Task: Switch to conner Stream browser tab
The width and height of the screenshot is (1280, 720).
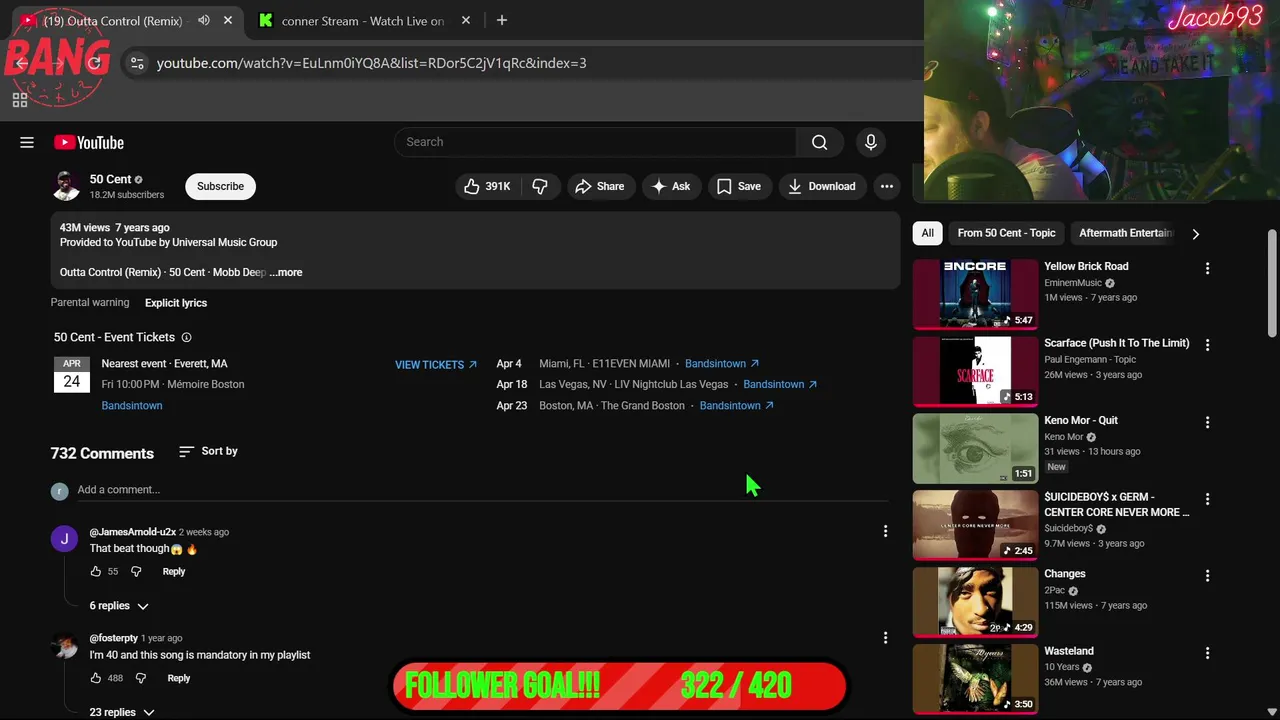Action: tap(362, 21)
